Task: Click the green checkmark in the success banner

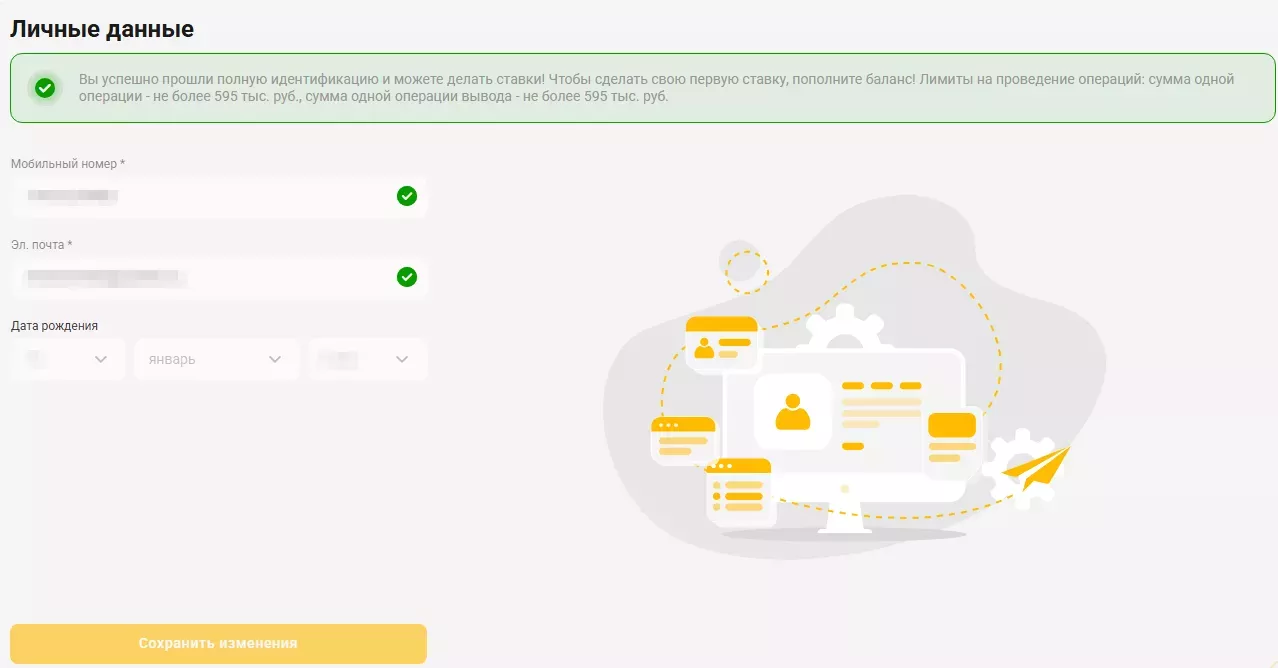Action: [x=45, y=88]
